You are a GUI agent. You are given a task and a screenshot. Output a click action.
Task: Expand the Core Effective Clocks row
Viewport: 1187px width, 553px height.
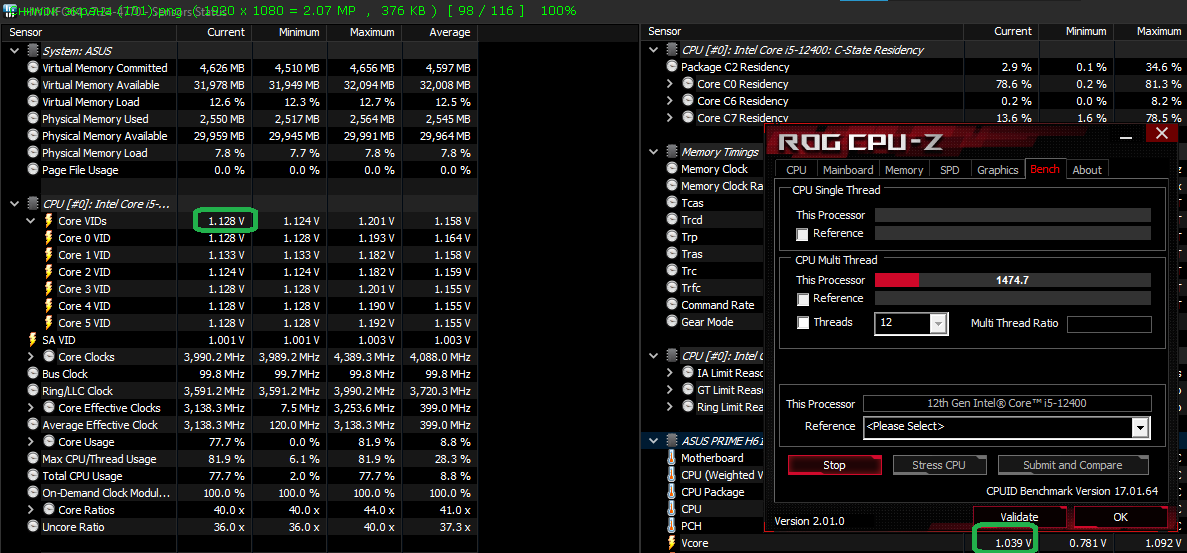click(x=31, y=408)
